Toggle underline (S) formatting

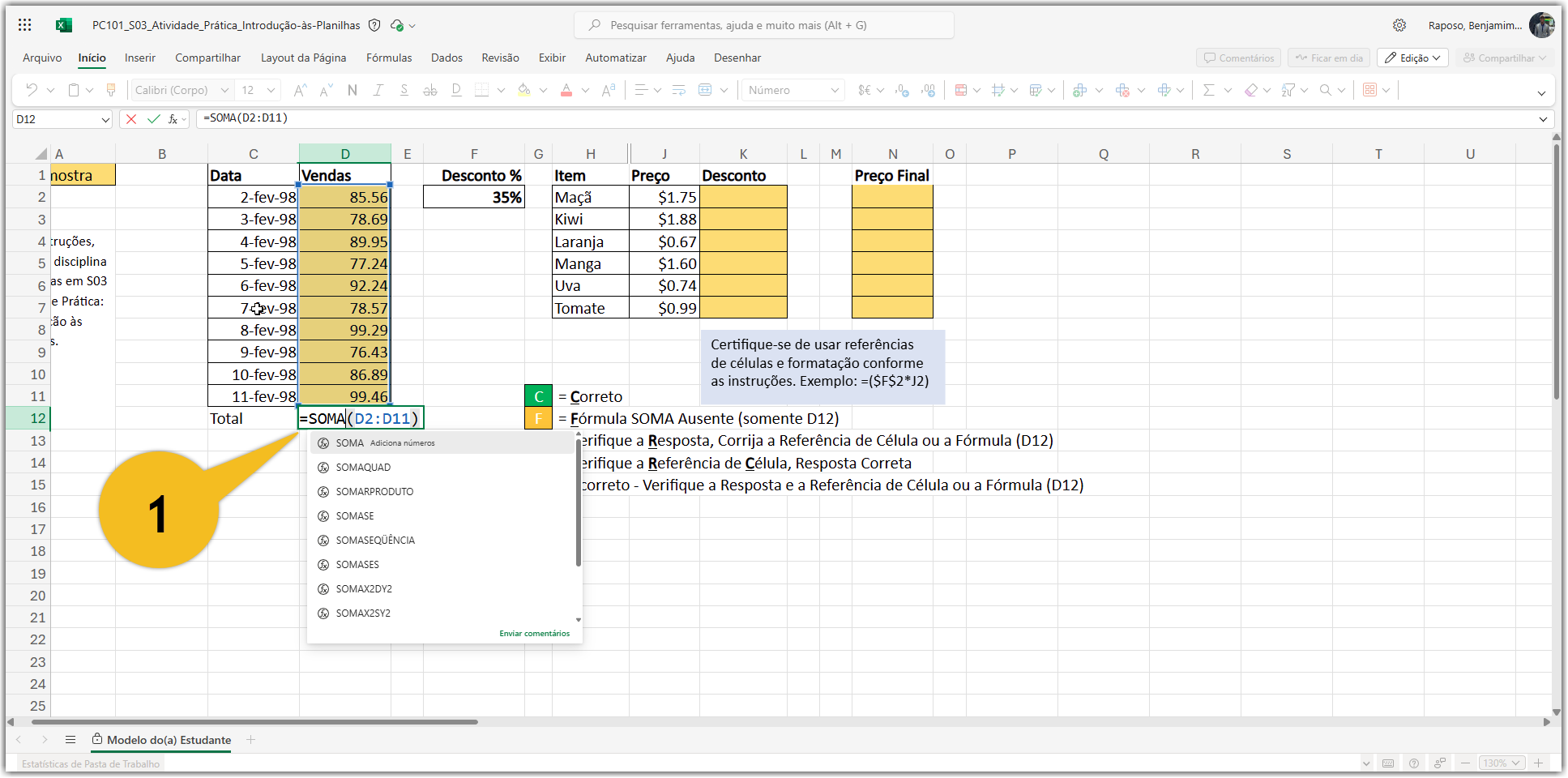pos(404,90)
